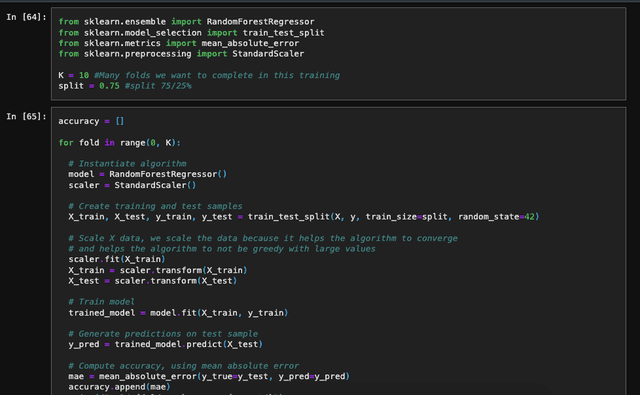Image resolution: width=640 pixels, height=395 pixels.
Task: Click 'mae = mean_absolute_error' line
Action: 209,377
